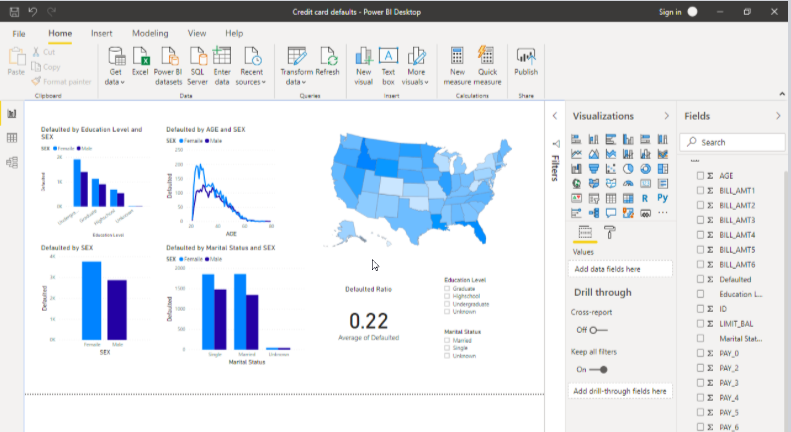Viewport: 791px width, 432px height.
Task: Select the Python visual (Py)
Action: click(662, 198)
